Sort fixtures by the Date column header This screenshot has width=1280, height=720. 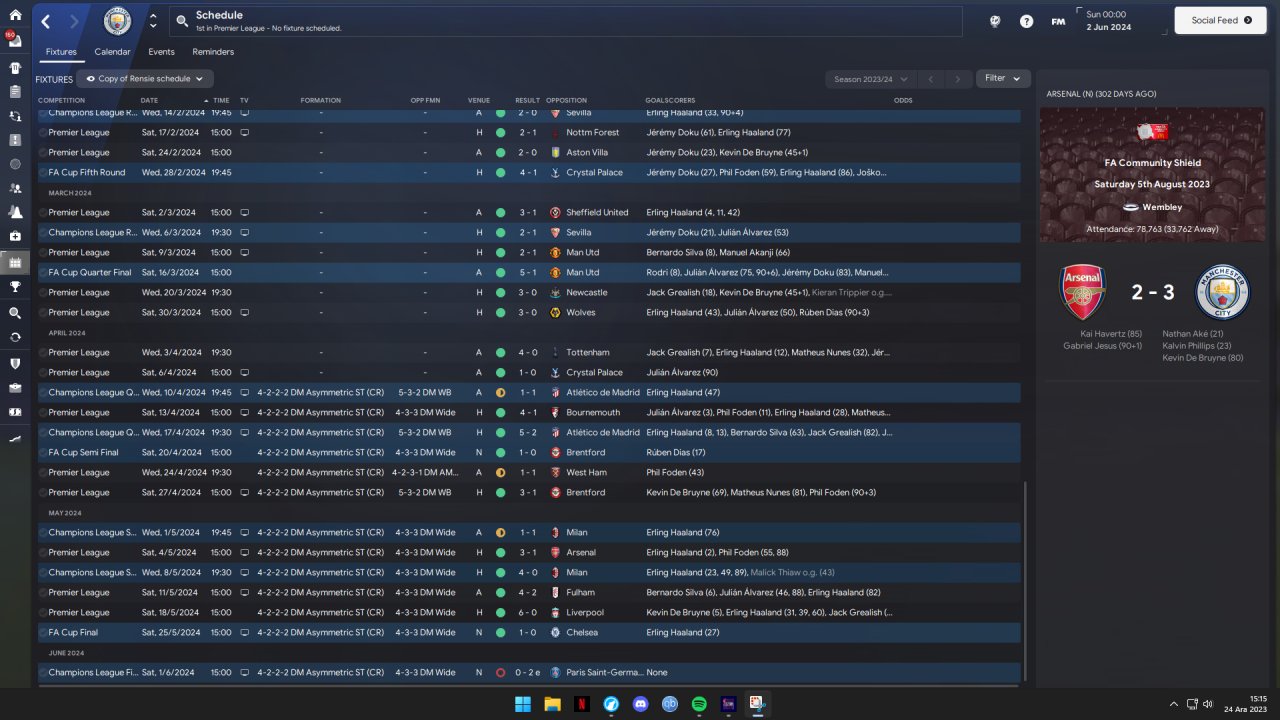[x=149, y=100]
